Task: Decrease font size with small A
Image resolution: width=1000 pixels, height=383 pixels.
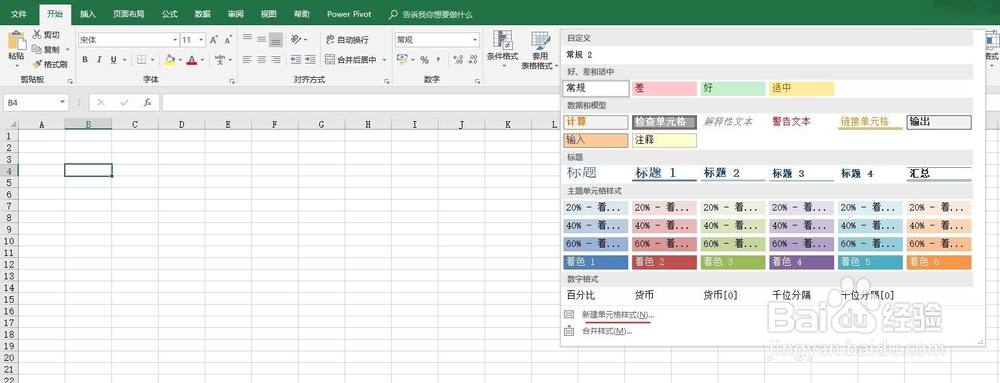Action: point(228,40)
